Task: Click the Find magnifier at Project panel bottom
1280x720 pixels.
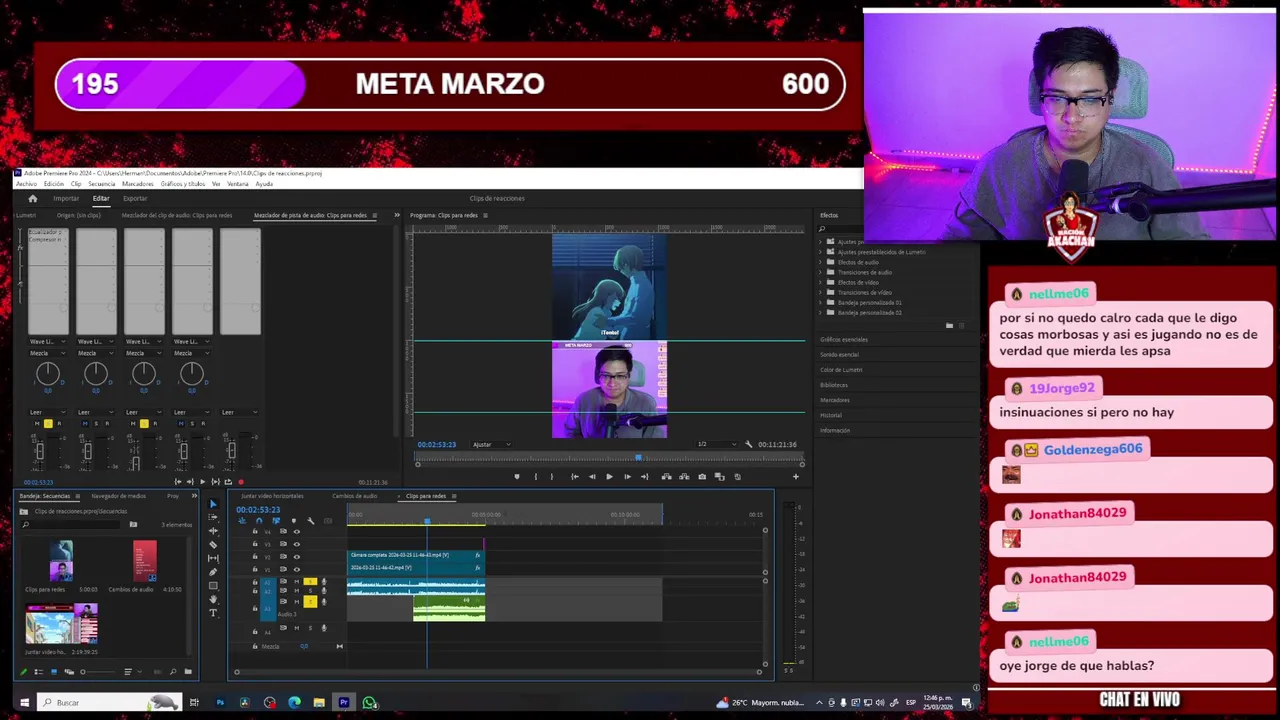Action: [173, 672]
